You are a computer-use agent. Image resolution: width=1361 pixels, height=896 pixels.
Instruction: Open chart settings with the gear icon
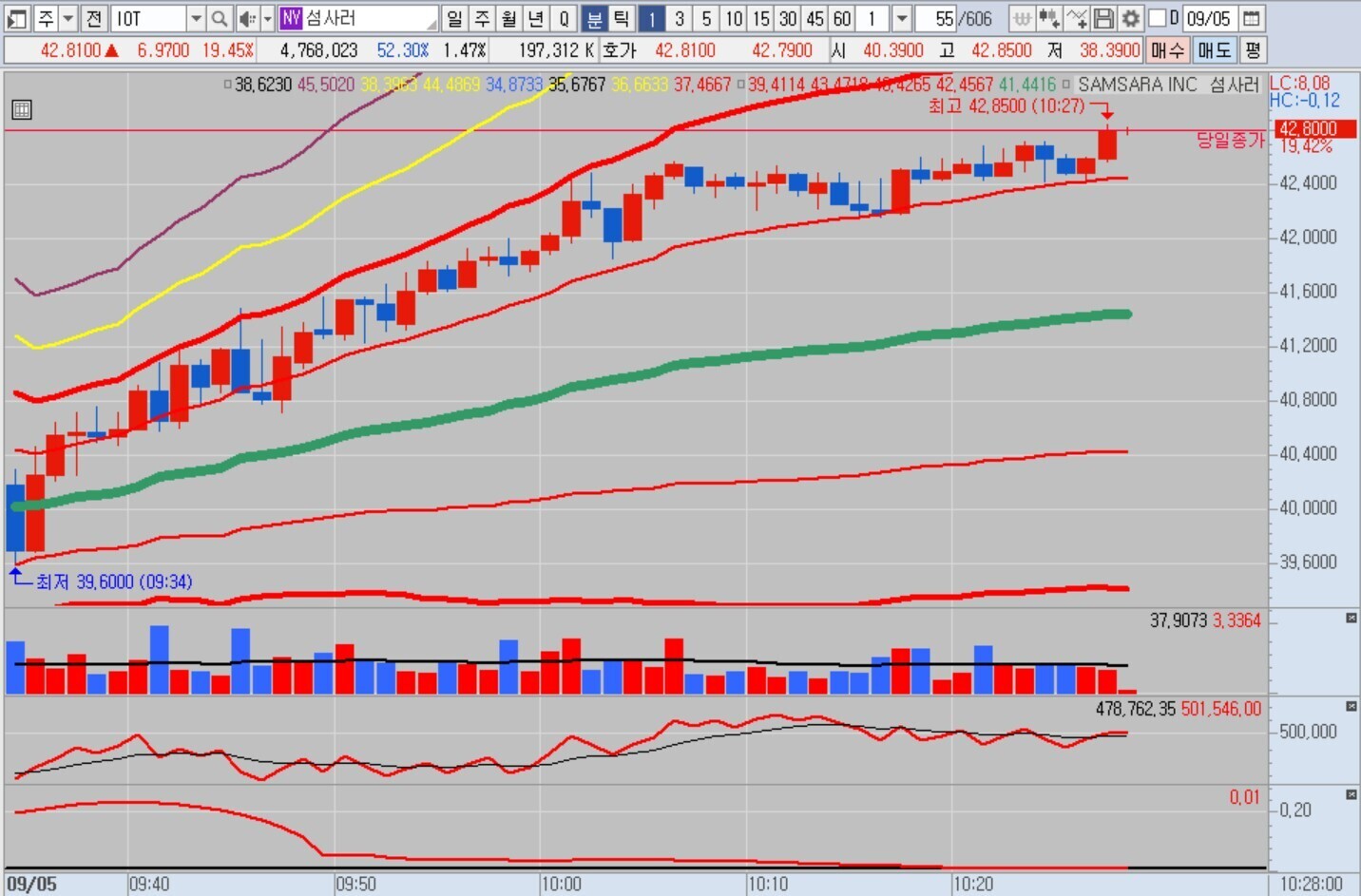click(1130, 18)
